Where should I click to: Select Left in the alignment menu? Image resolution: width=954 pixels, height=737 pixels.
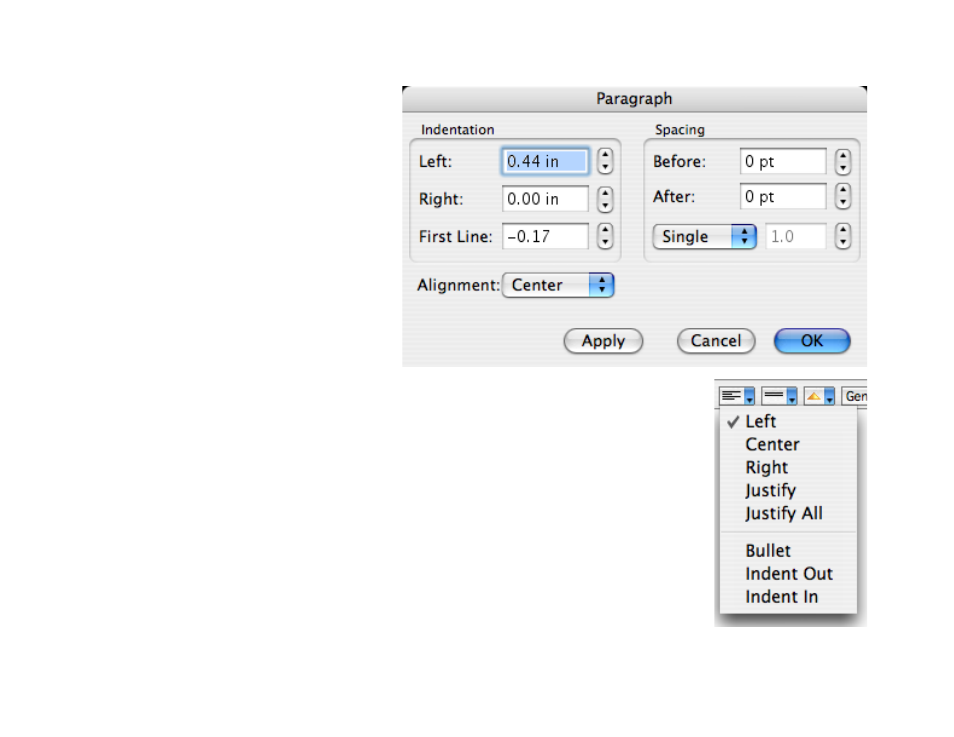(x=789, y=421)
